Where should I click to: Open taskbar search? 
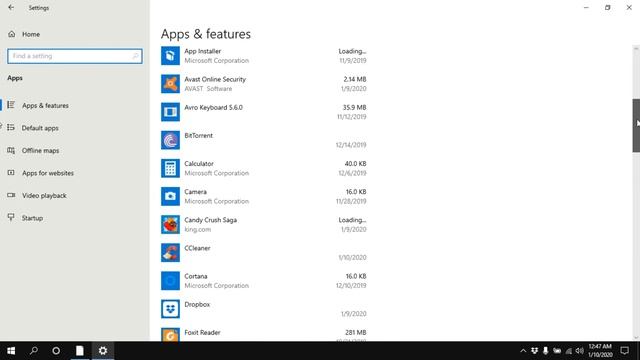pyautogui.click(x=34, y=351)
